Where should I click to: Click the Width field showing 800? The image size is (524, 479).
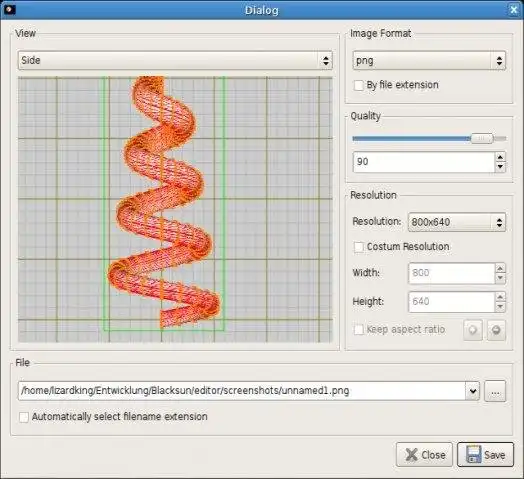tap(451, 273)
